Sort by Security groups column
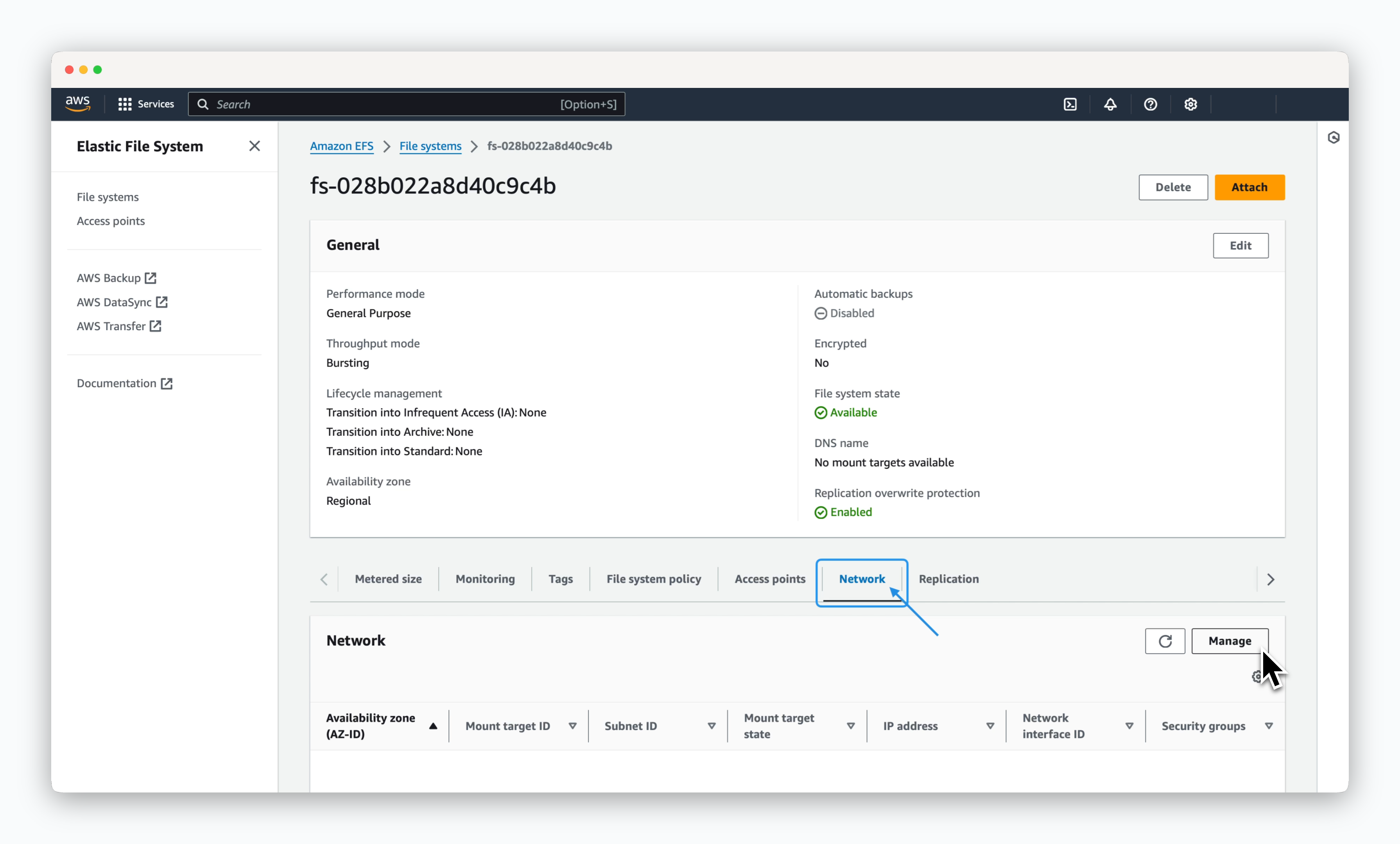1400x844 pixels. 1268,726
